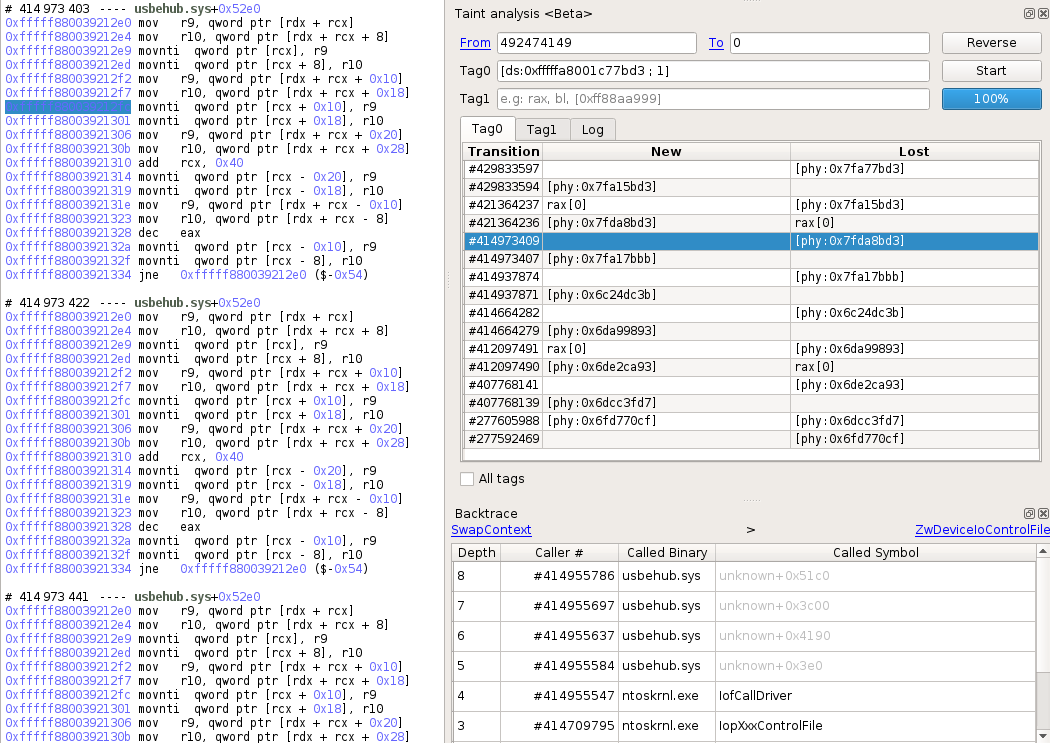Focus the From transition number field
The height and width of the screenshot is (743, 1050).
pos(596,43)
